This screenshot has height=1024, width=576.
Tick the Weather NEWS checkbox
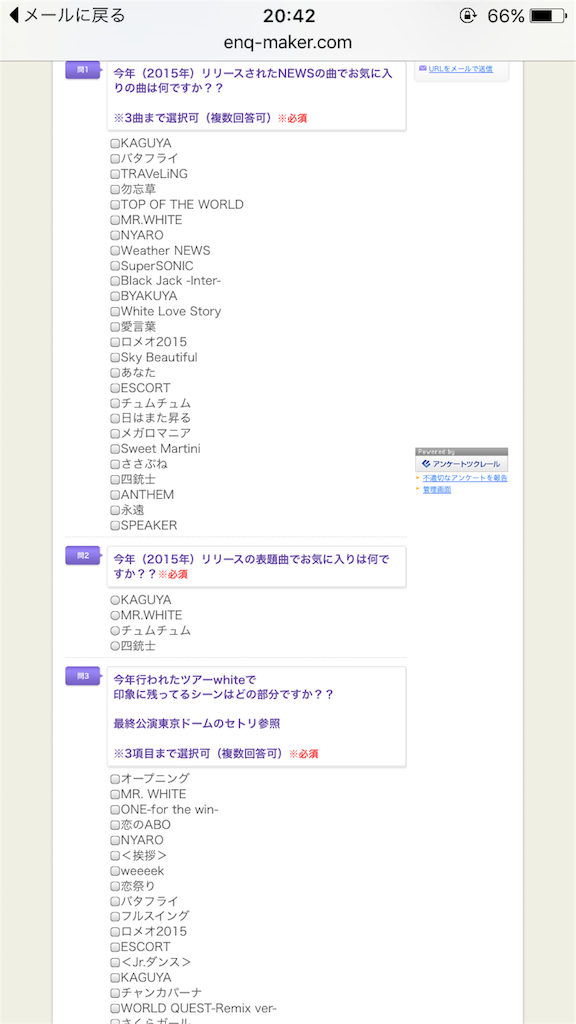point(115,251)
